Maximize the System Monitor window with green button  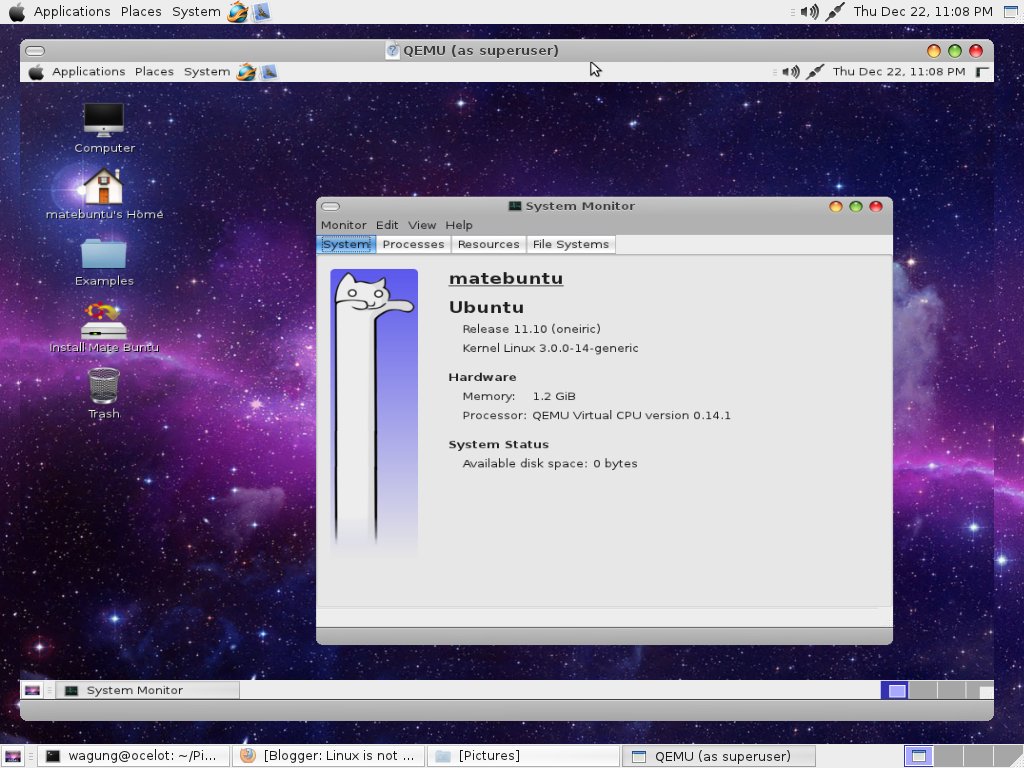pos(856,206)
